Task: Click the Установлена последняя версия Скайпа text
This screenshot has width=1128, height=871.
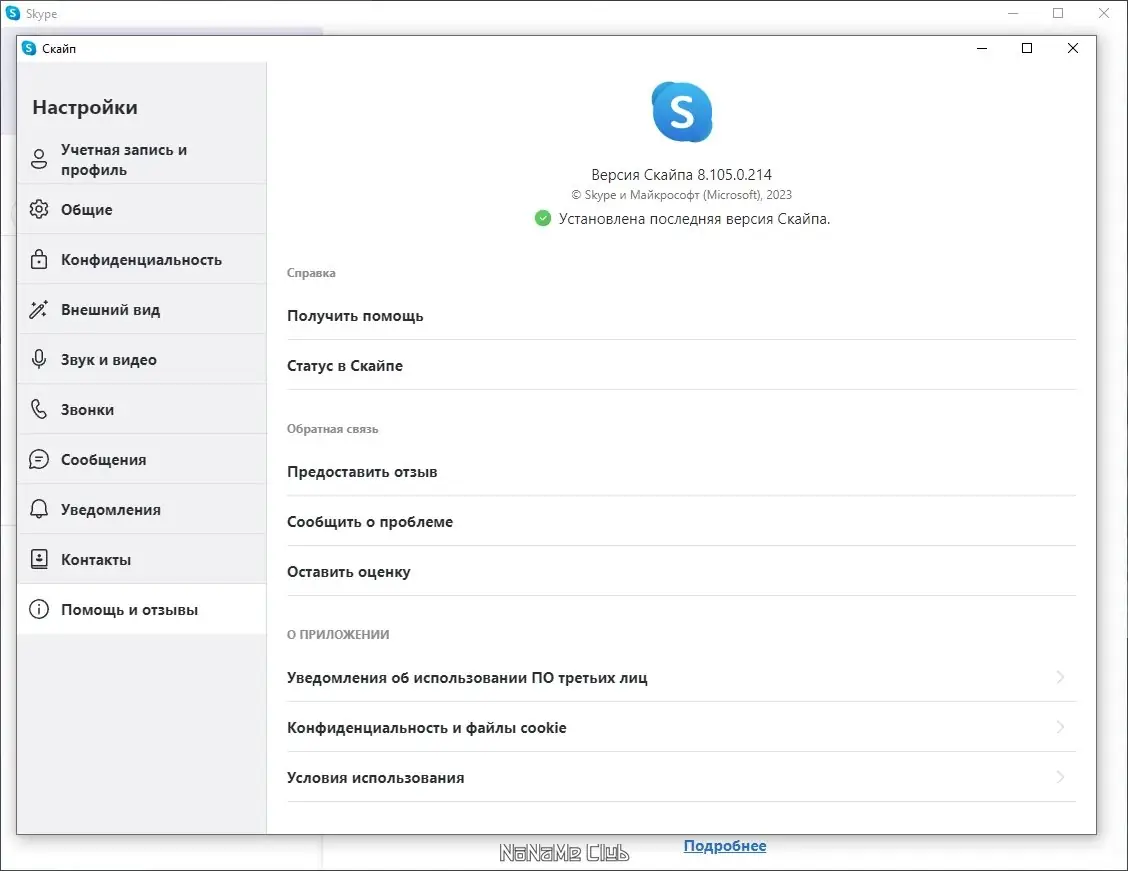Action: (694, 219)
